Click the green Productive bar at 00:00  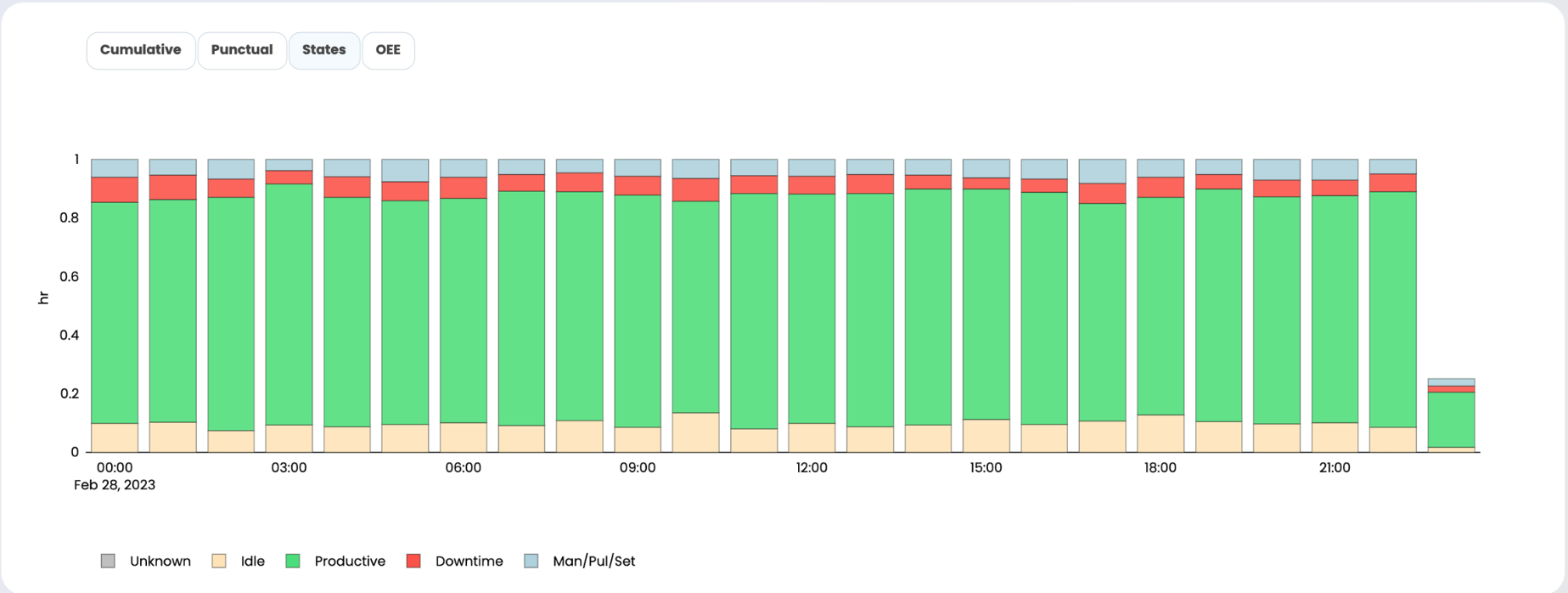[x=115, y=313]
